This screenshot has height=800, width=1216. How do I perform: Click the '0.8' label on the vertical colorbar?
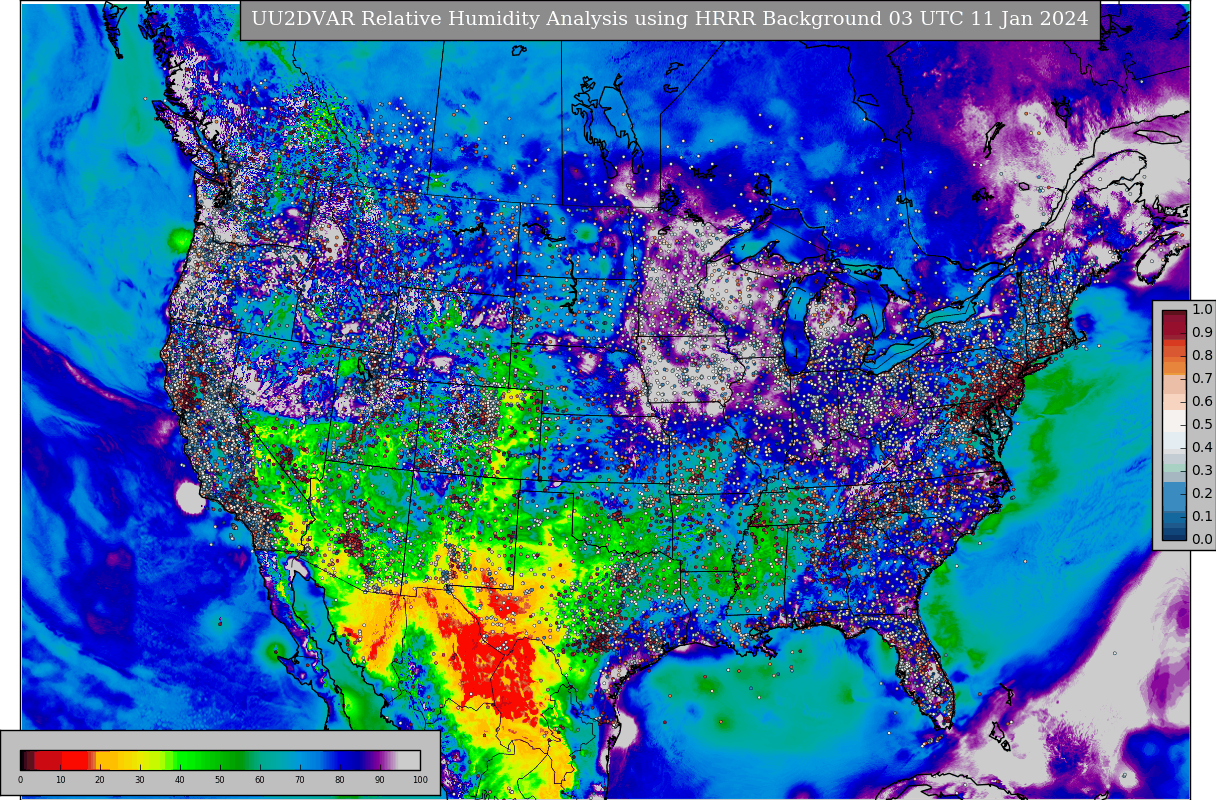click(x=1202, y=356)
